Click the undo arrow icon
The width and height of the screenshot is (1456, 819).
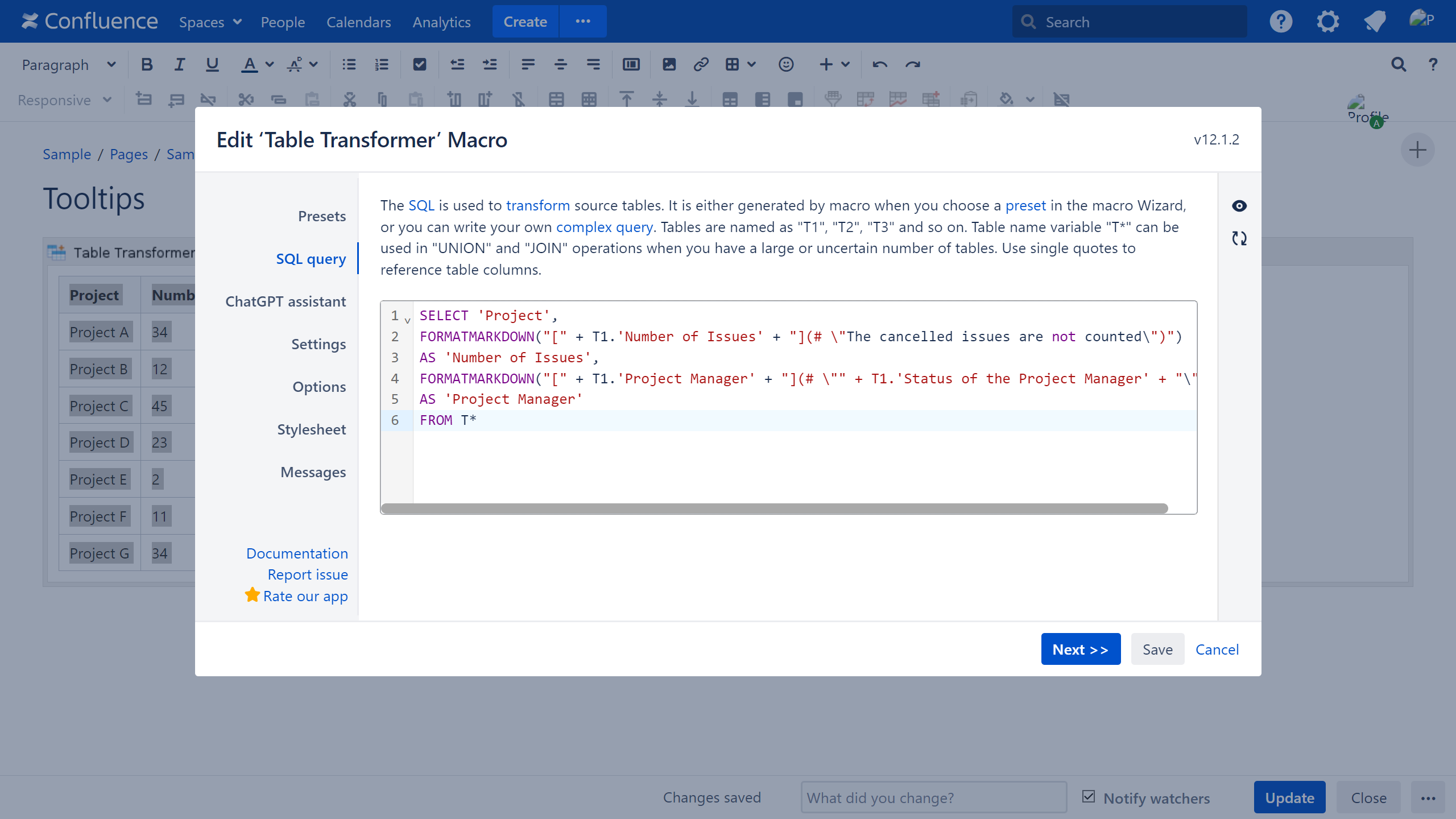click(879, 65)
